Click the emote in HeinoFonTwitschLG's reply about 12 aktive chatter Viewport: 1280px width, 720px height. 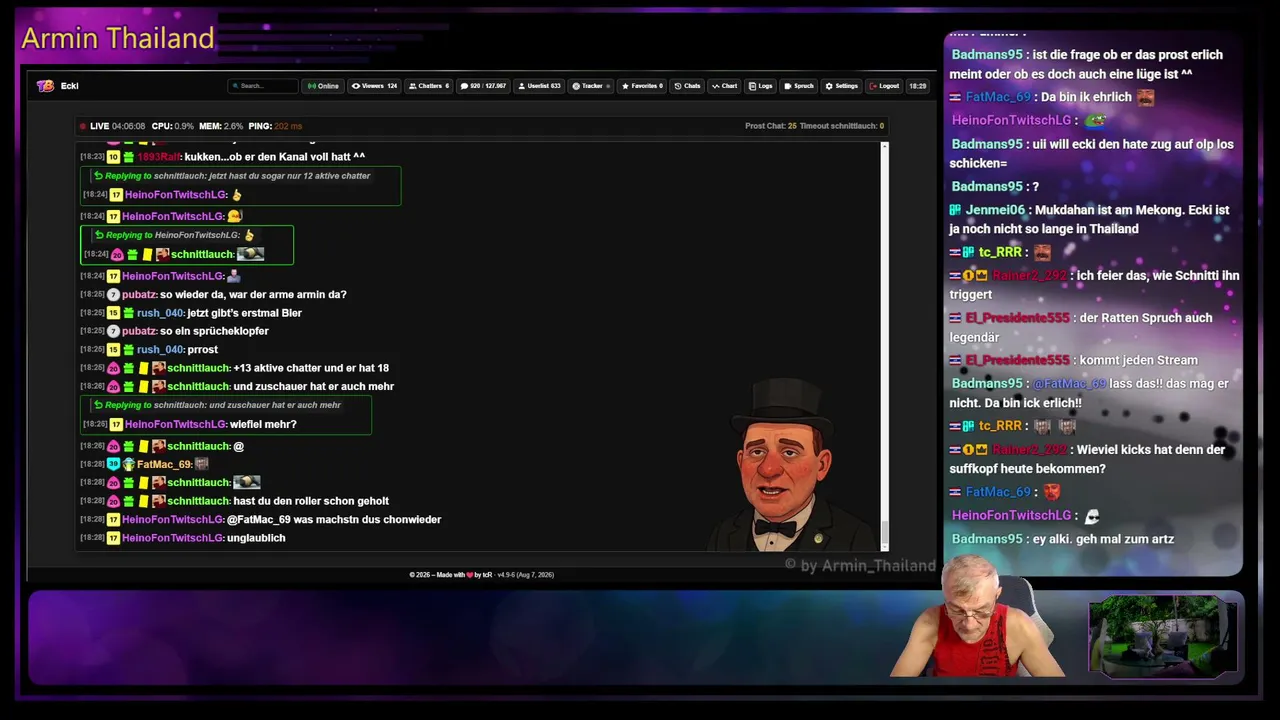(x=236, y=195)
